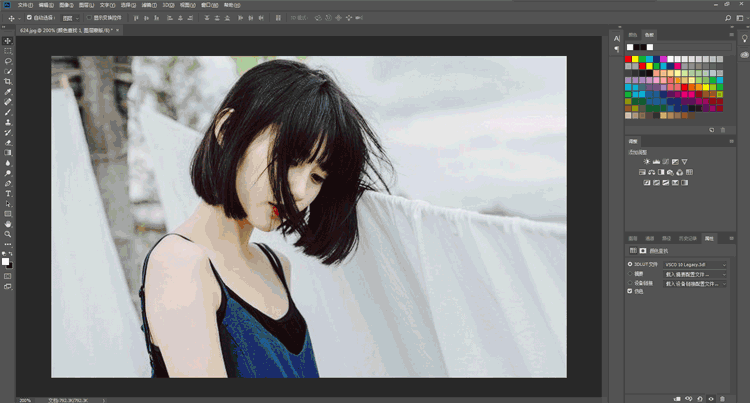Expand the 载入摘要配置文件 dropdown
Viewport: 750px width, 403px height.
(694, 273)
